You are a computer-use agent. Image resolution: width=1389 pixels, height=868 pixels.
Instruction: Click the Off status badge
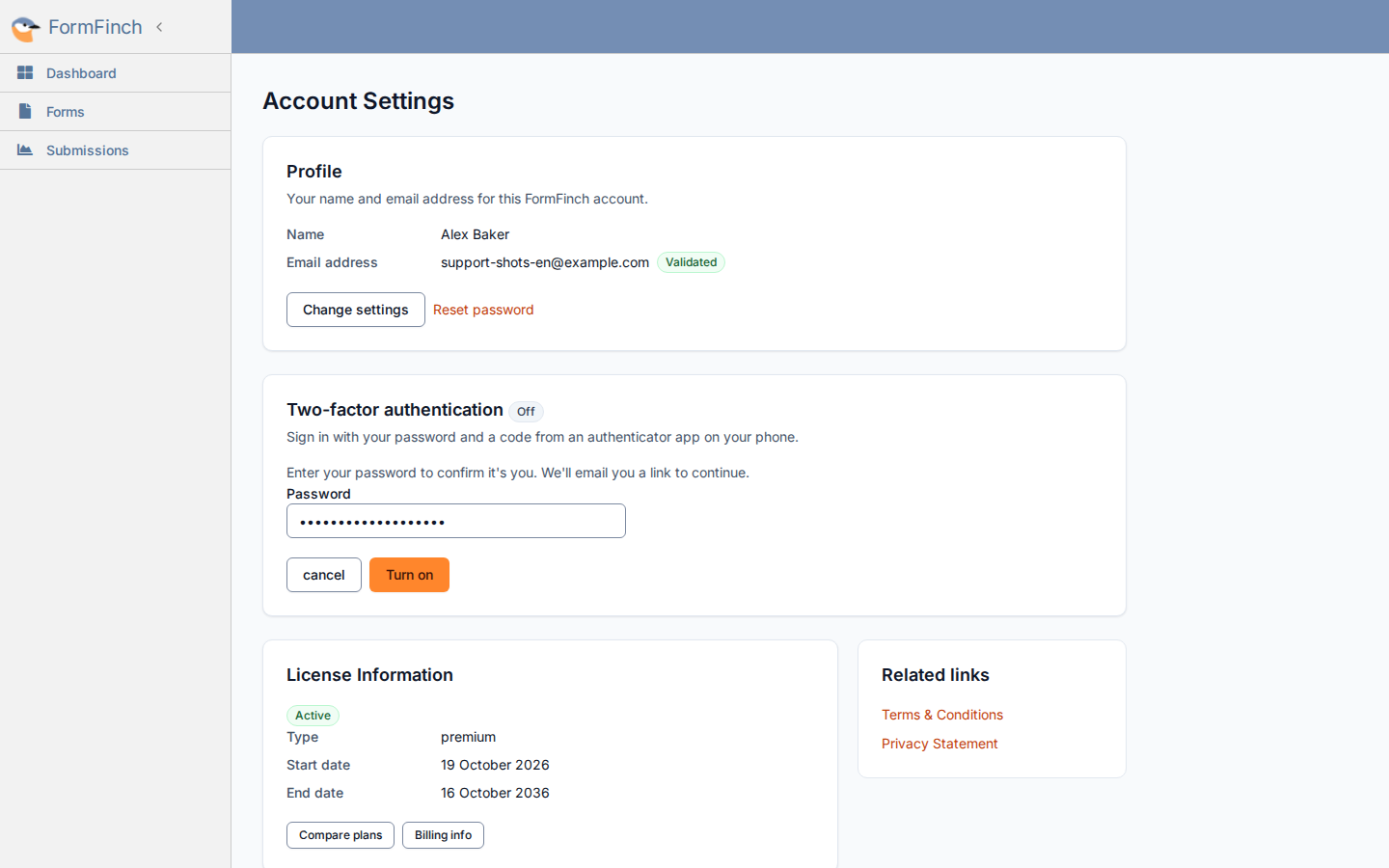click(x=526, y=412)
